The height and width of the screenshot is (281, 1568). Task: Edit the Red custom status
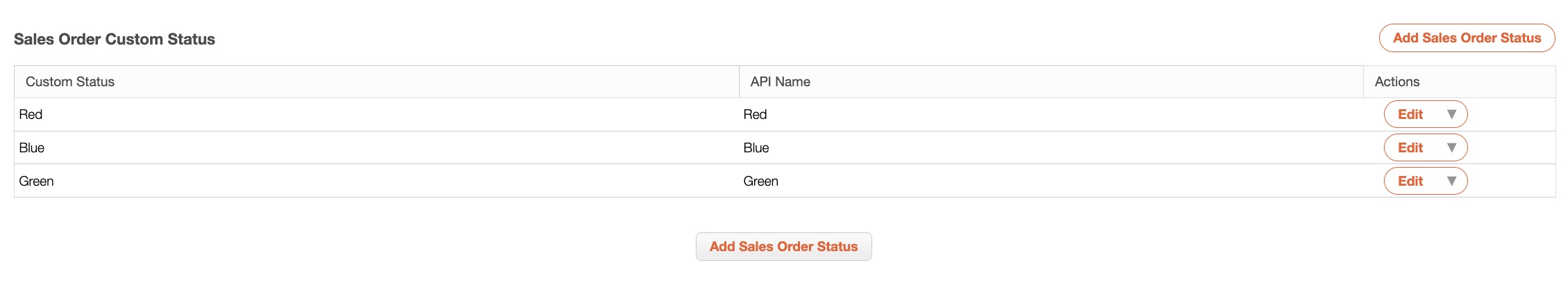click(x=1410, y=114)
